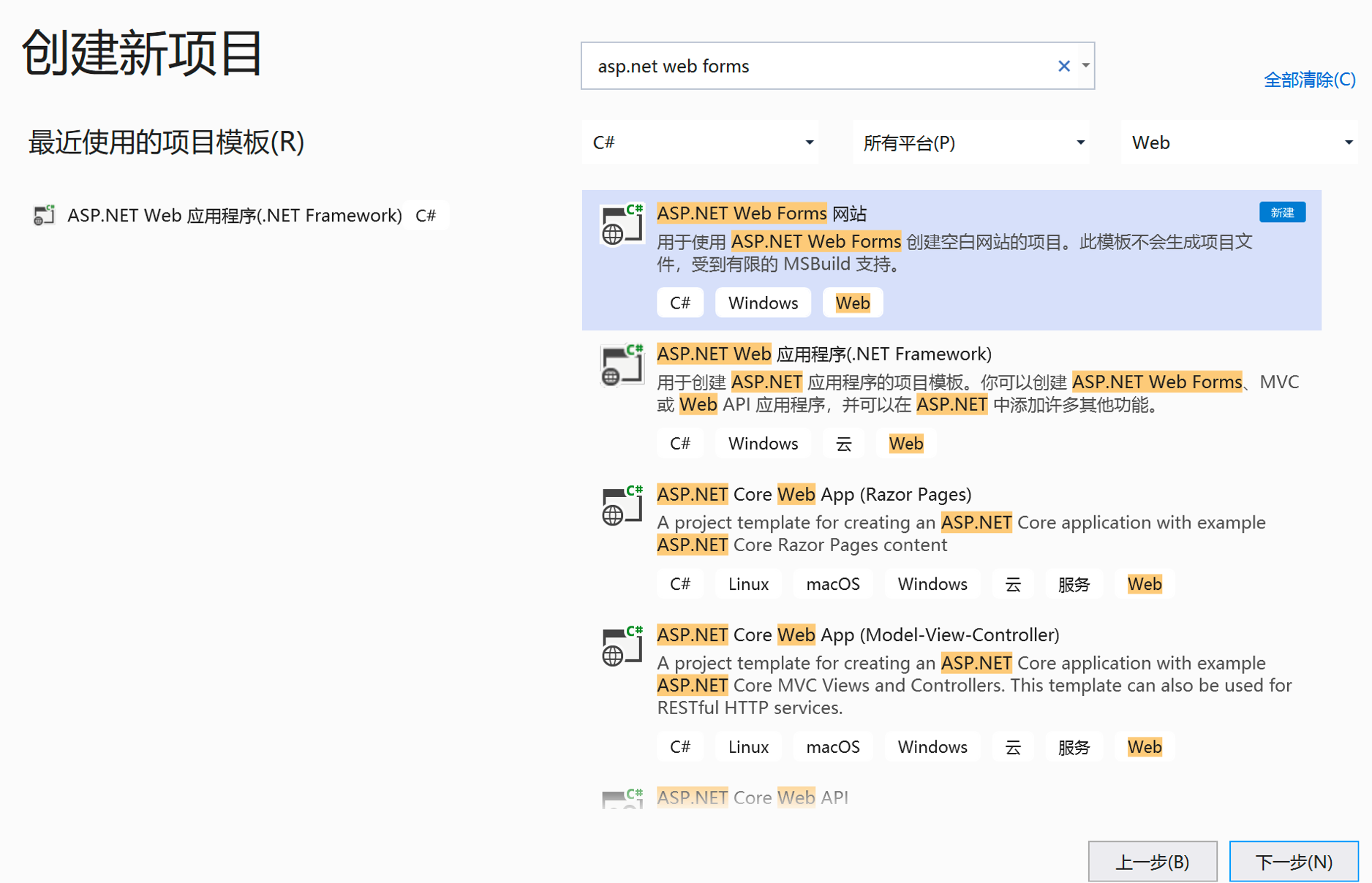1372x883 pixels.
Task: Choose ASP.NET Core Web App (Razor Pages) title
Action: click(x=814, y=495)
